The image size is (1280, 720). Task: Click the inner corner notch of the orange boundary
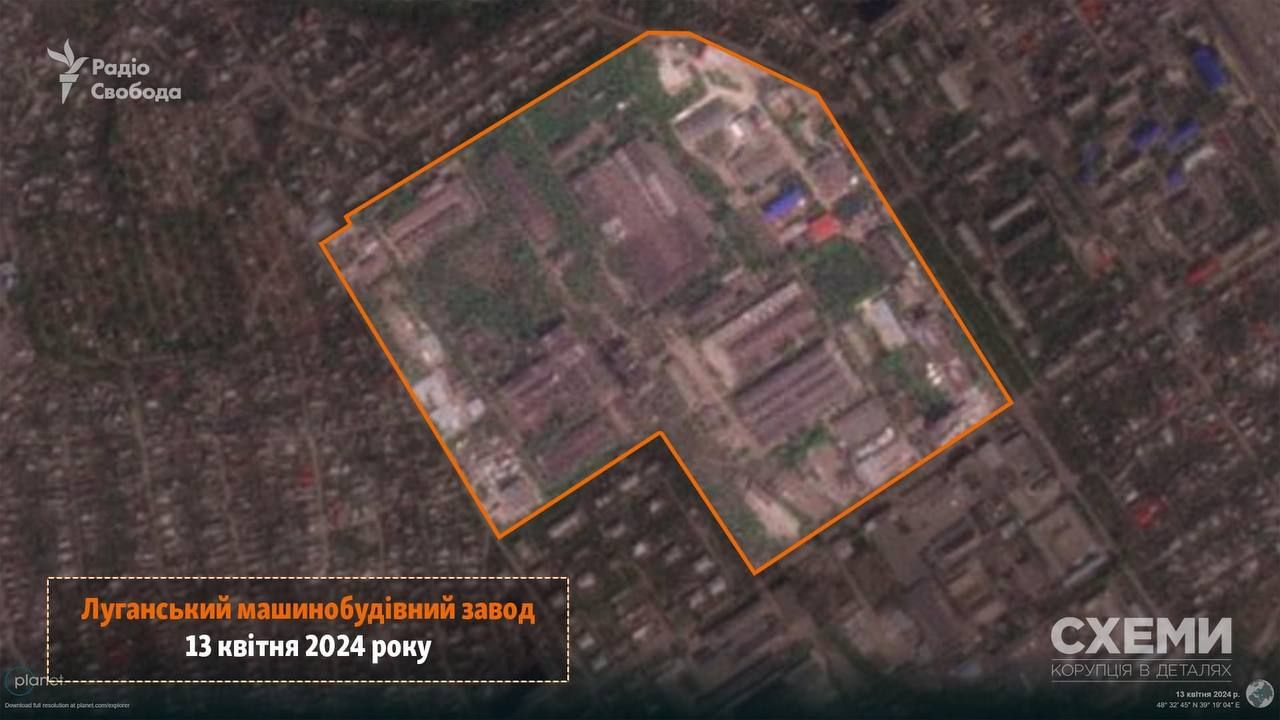(660, 433)
